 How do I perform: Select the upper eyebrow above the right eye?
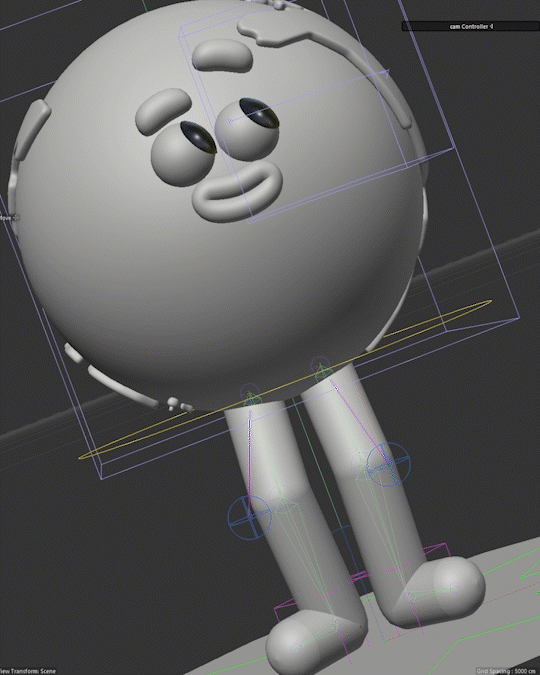223,56
